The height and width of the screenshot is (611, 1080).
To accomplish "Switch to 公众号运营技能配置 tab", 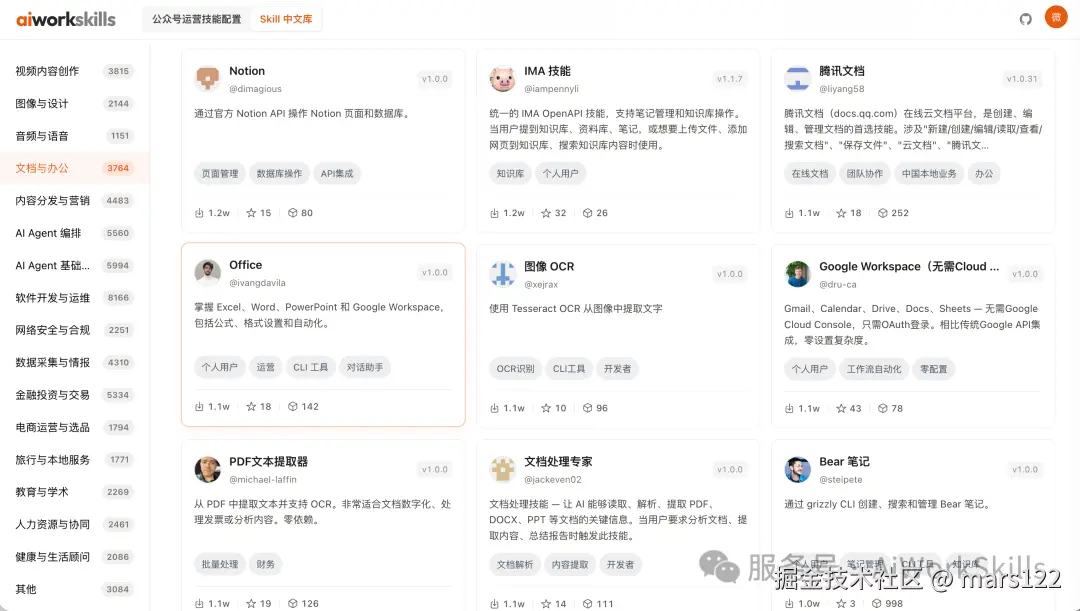I will pyautogui.click(x=197, y=19).
